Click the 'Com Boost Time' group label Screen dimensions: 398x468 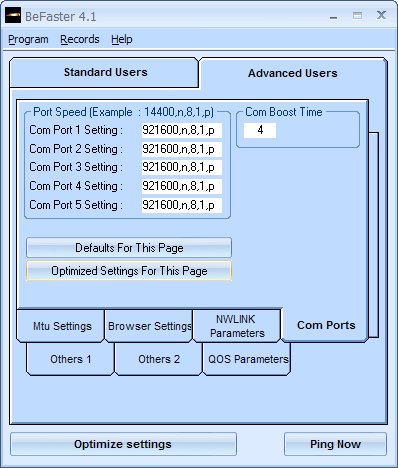tap(284, 112)
